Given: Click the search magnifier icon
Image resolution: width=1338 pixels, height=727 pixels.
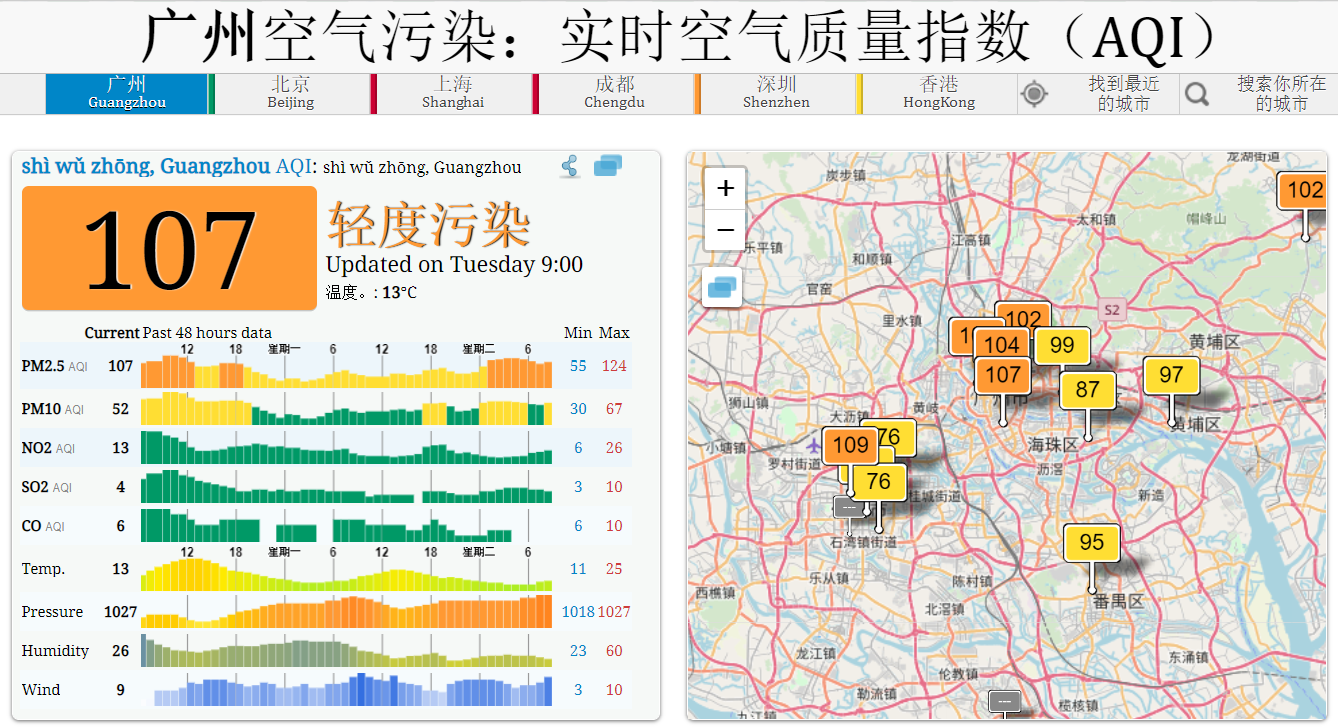Looking at the screenshot, I should click(1196, 94).
